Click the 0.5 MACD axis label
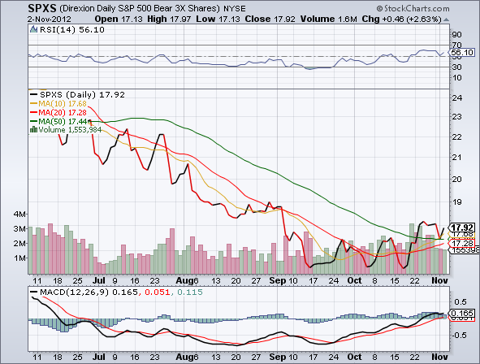This screenshot has width=480, height=364. (460, 302)
